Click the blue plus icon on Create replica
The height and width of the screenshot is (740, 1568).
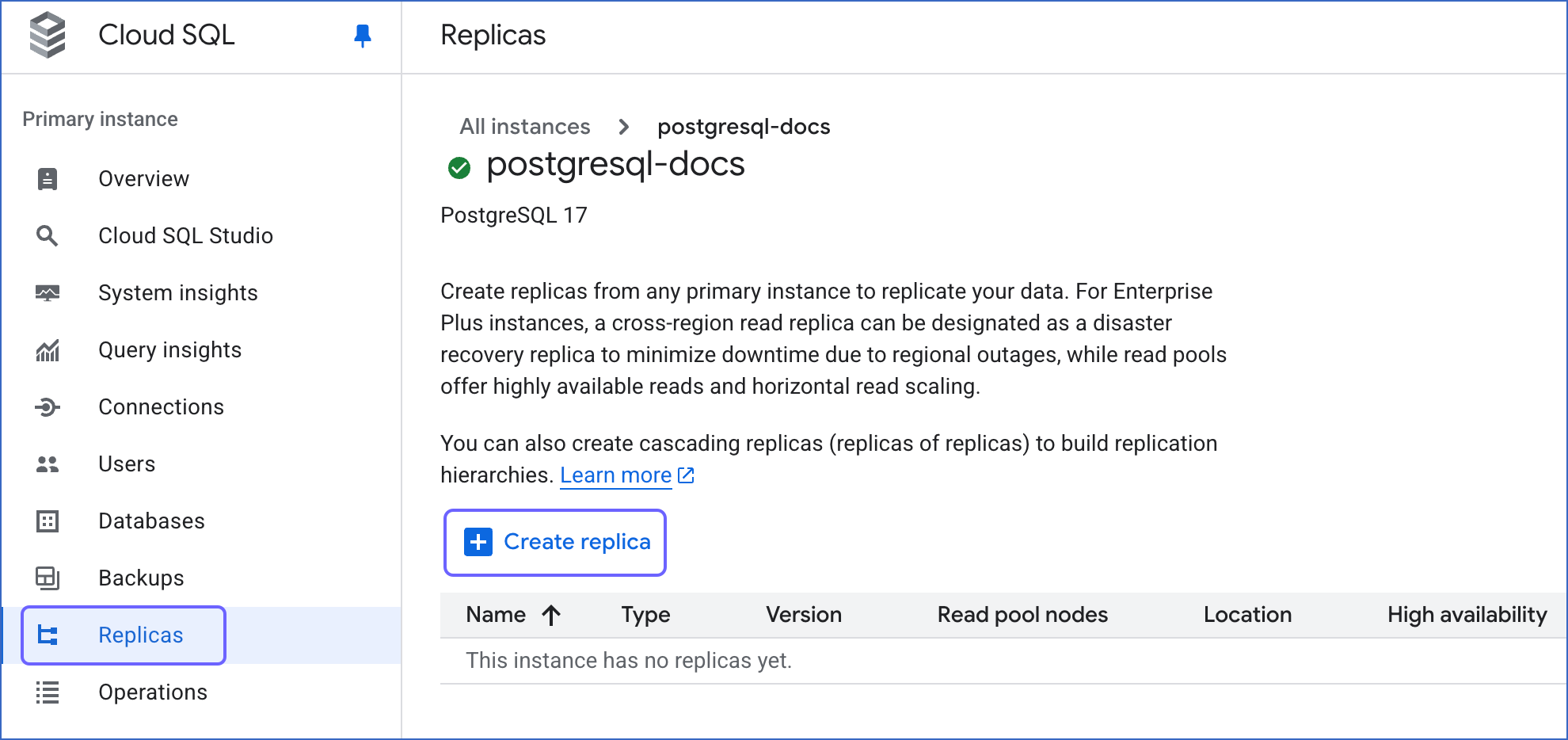point(478,542)
